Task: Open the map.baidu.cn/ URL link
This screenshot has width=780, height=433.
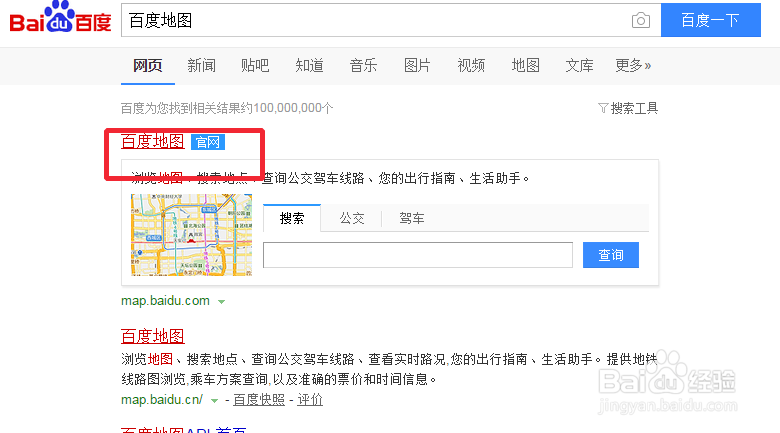Action: pos(162,400)
